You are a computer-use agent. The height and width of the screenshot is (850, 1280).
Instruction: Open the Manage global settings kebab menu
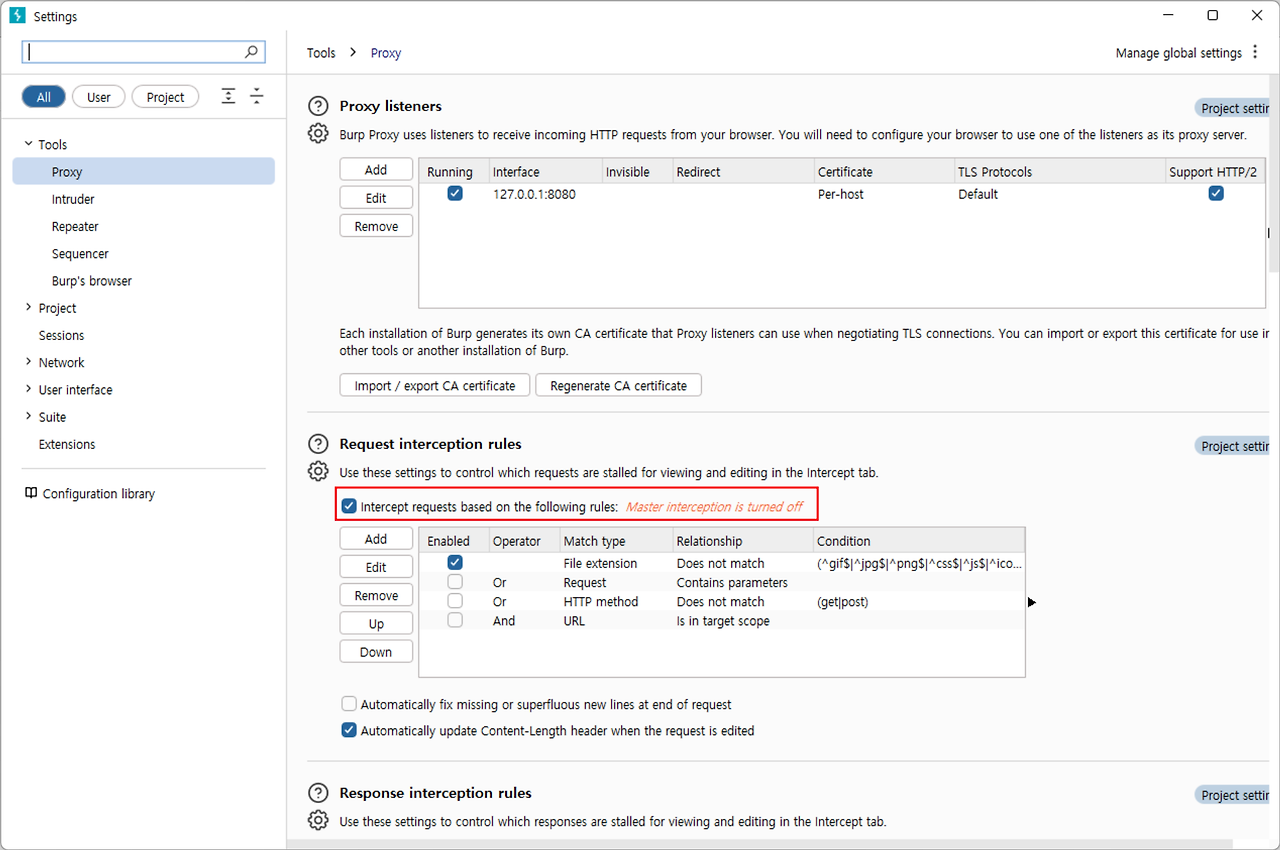(1255, 52)
